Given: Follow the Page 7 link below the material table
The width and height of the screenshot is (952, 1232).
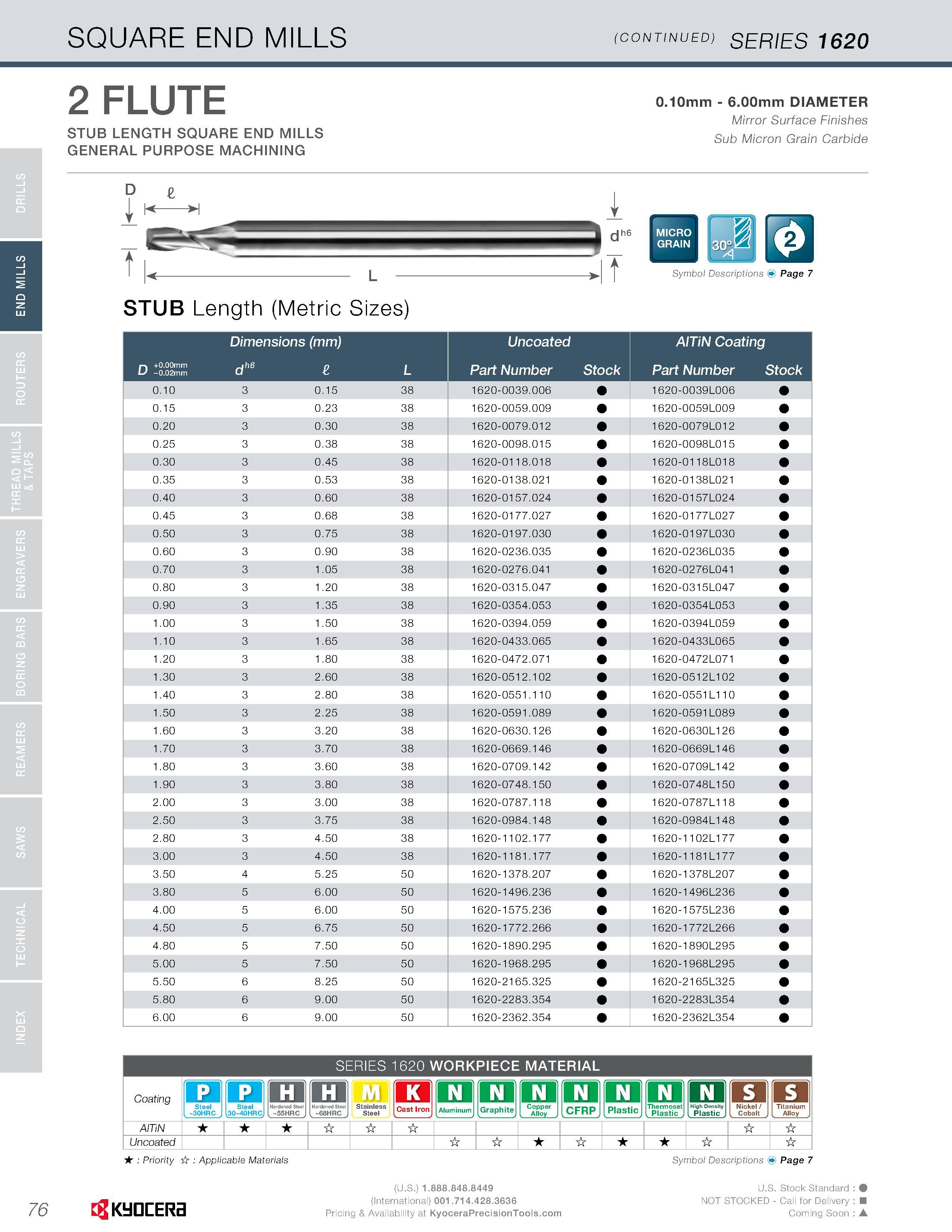Looking at the screenshot, I should [796, 1160].
